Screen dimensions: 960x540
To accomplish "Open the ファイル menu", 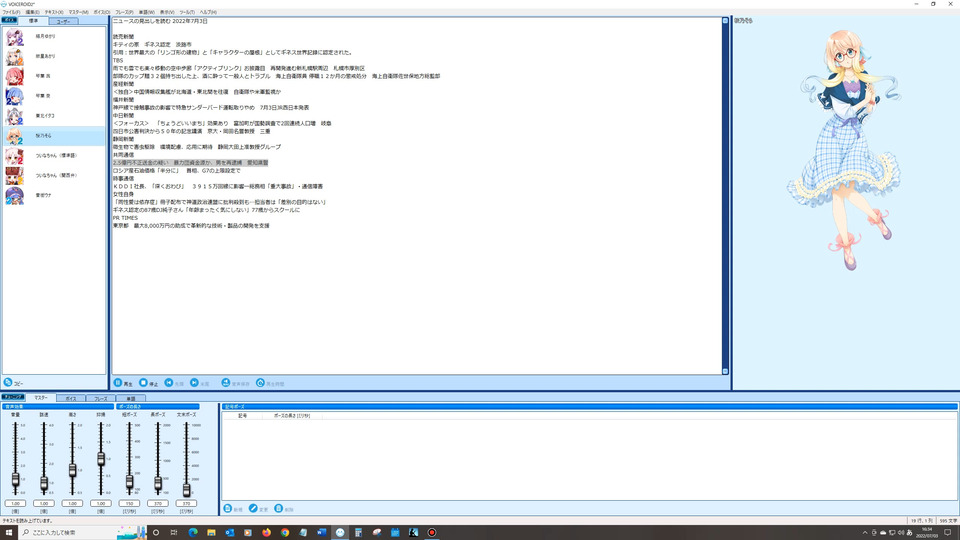I will (x=11, y=12).
